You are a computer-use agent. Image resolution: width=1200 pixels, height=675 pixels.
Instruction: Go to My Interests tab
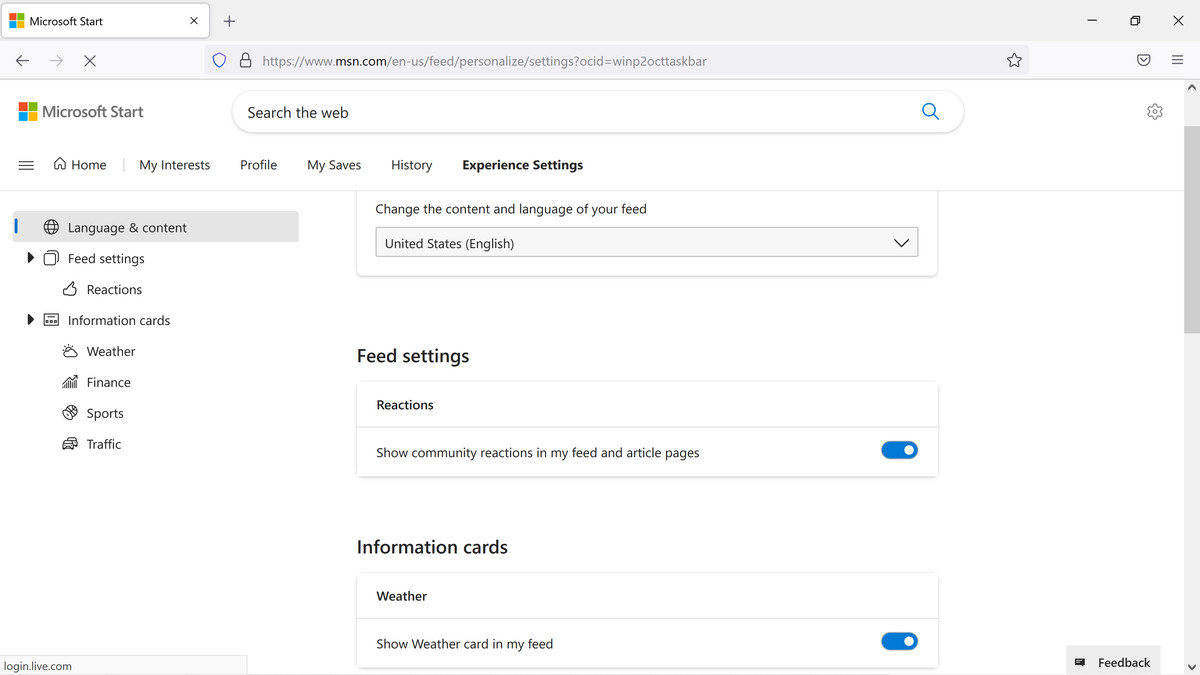[x=174, y=165]
